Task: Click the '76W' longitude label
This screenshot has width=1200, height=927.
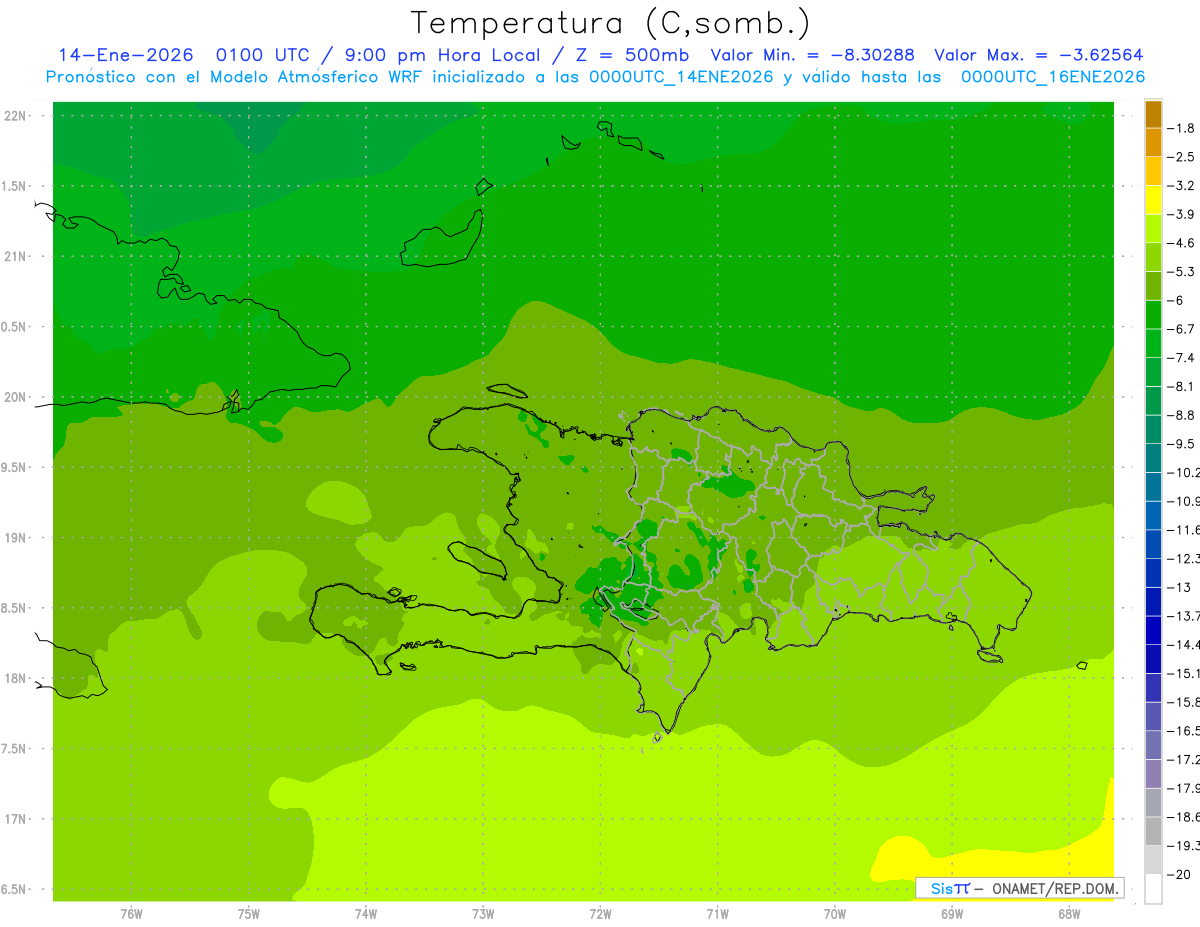Action: tap(131, 914)
